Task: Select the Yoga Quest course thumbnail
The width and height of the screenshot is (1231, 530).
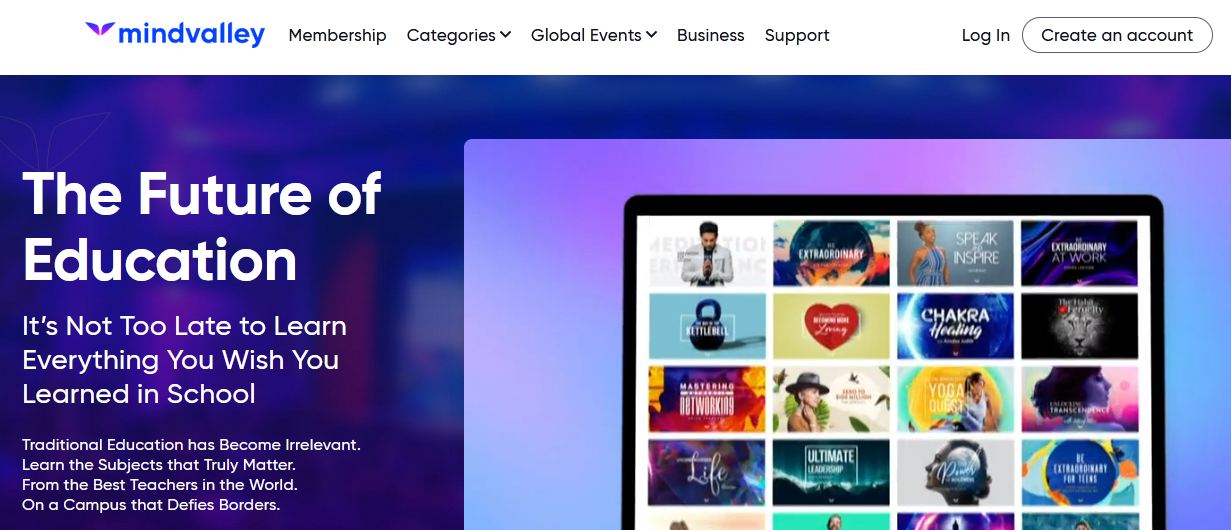Action: 955,399
